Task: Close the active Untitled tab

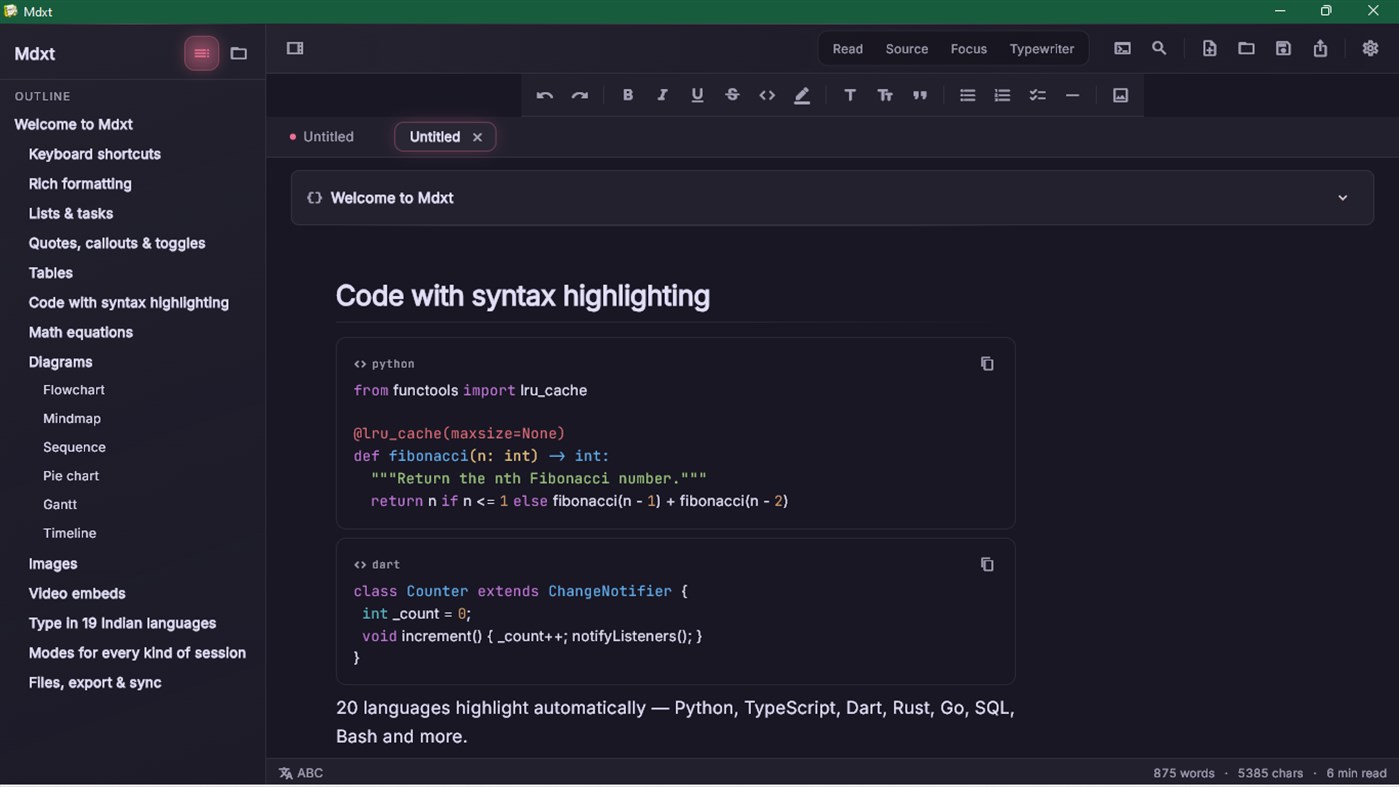Action: click(x=477, y=138)
